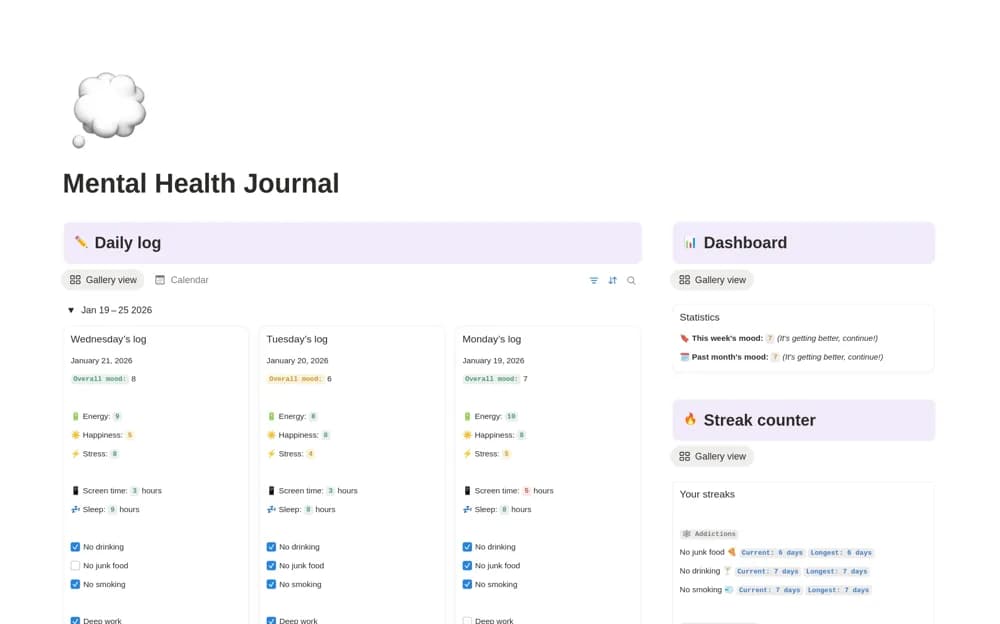Click lightning Stress icon in Tuesday's log
The height and width of the screenshot is (624, 1000).
(271, 454)
